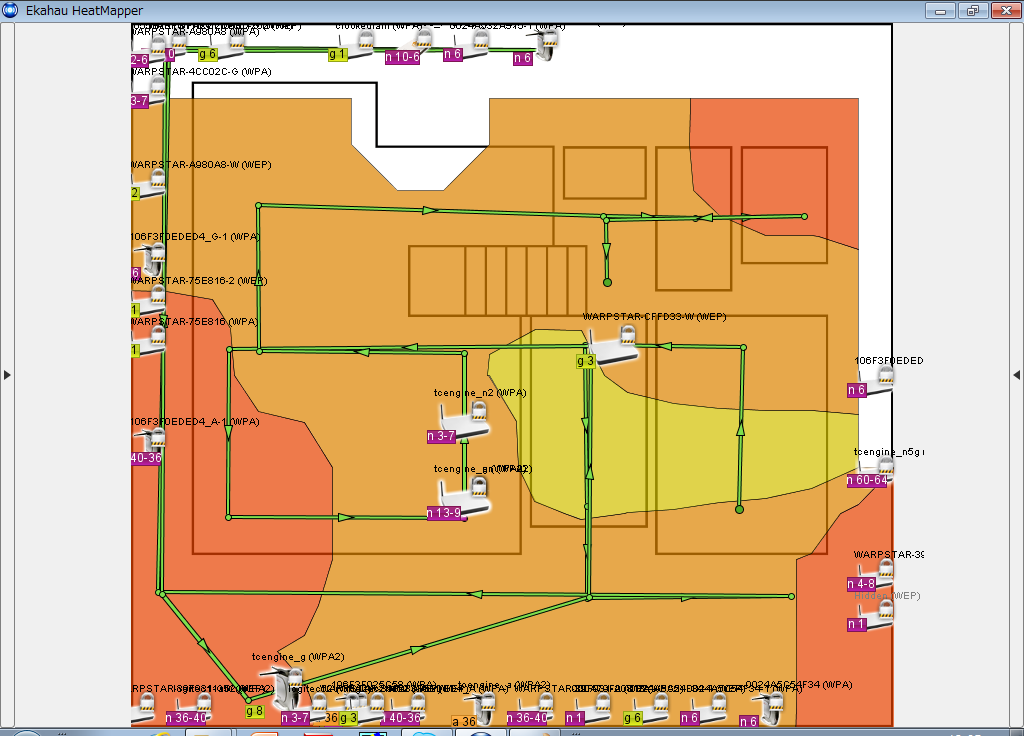Click the WARPSTAR-CFFD33-W router icon
The height and width of the screenshot is (736, 1024).
point(613,346)
